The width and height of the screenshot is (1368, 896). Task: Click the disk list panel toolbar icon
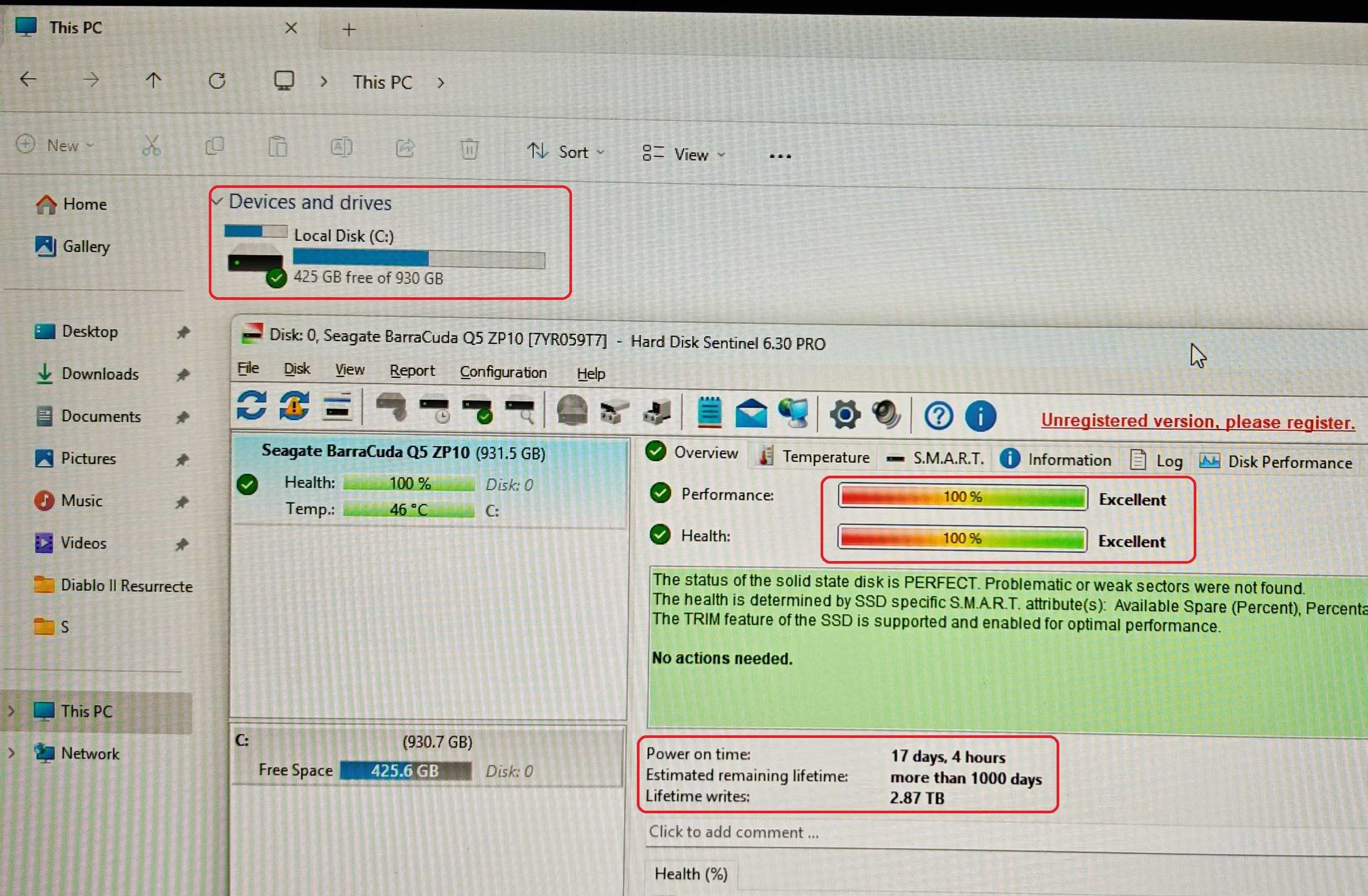click(x=338, y=407)
